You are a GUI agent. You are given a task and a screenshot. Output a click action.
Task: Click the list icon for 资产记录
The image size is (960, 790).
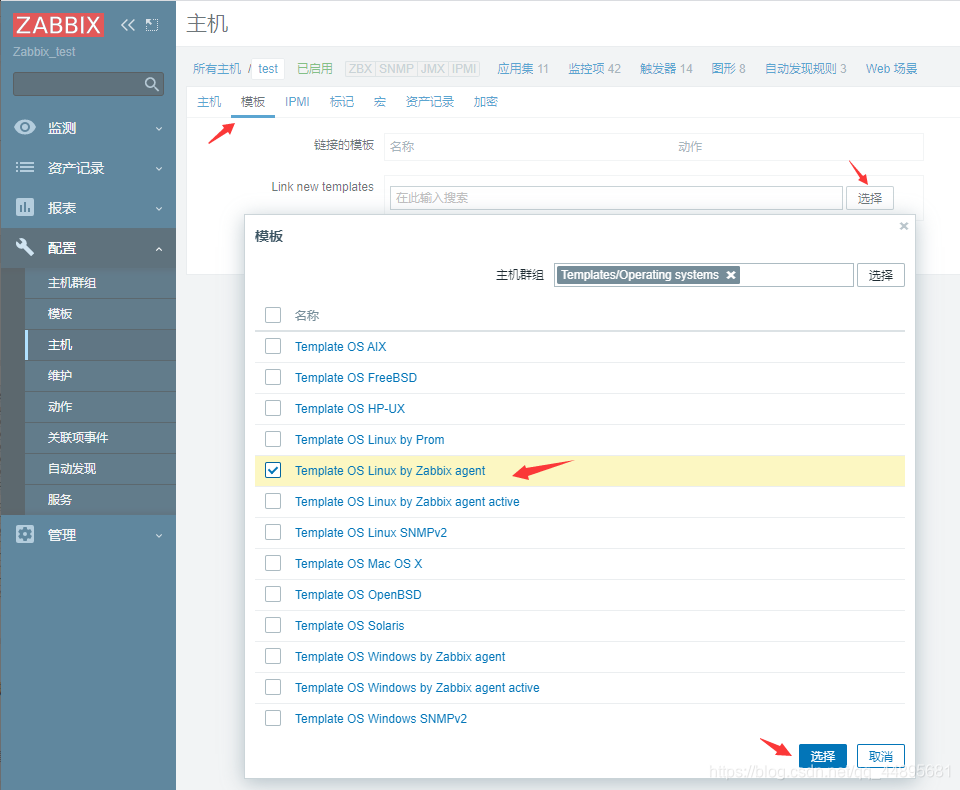[24, 167]
